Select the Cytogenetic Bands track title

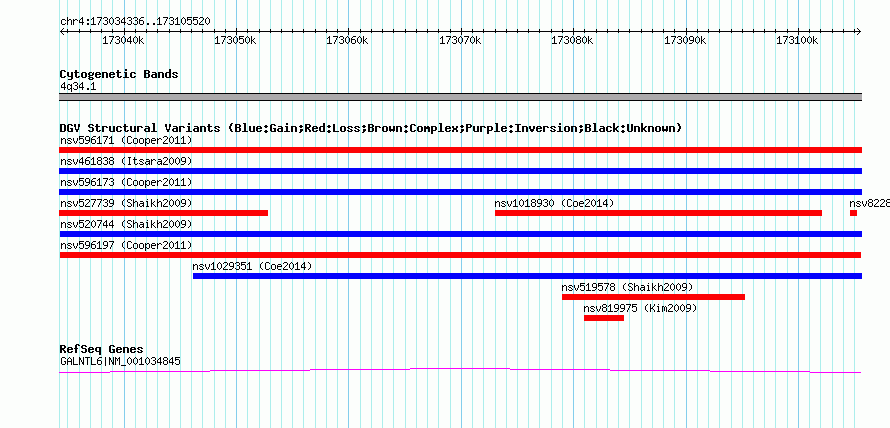119,74
